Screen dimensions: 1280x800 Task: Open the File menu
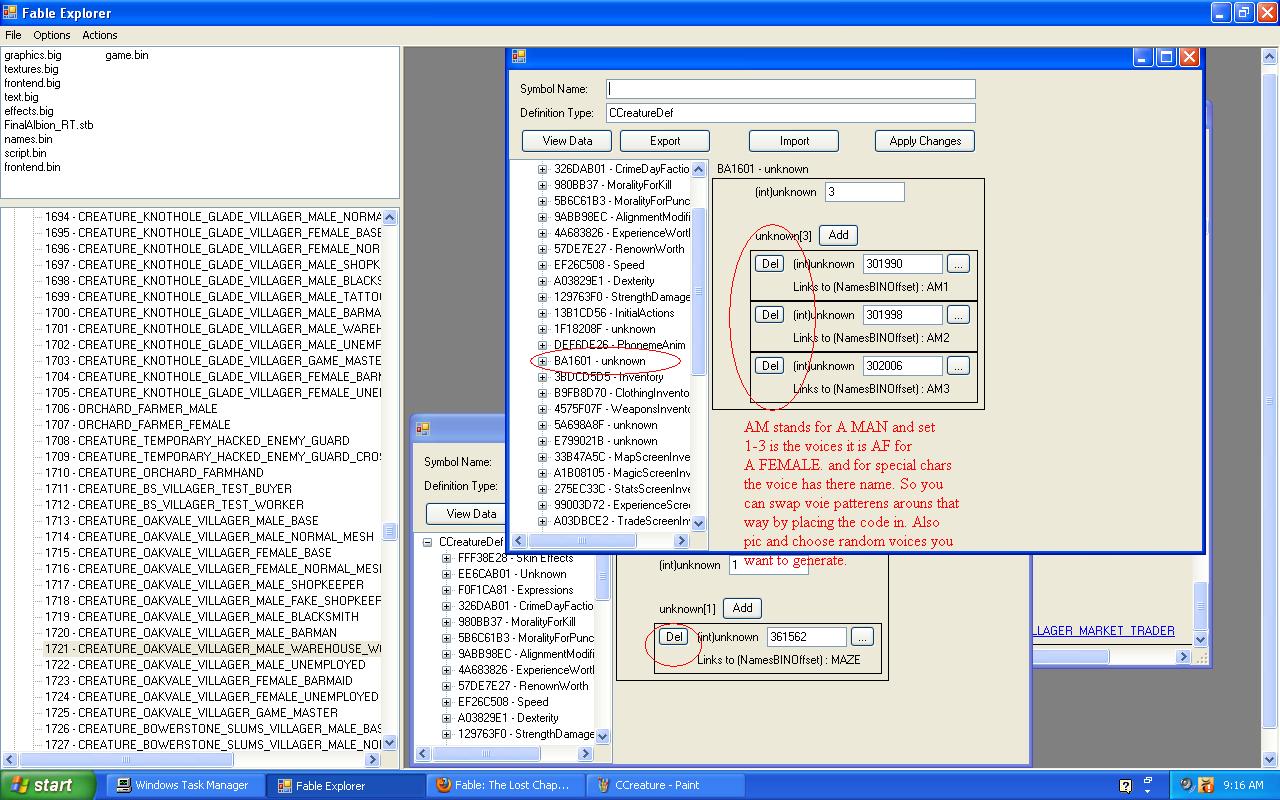point(13,35)
